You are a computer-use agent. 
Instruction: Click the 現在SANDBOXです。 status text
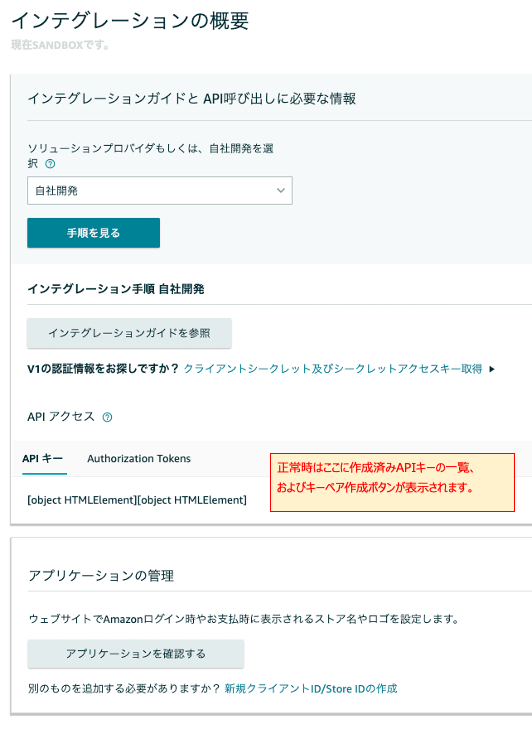click(60, 45)
